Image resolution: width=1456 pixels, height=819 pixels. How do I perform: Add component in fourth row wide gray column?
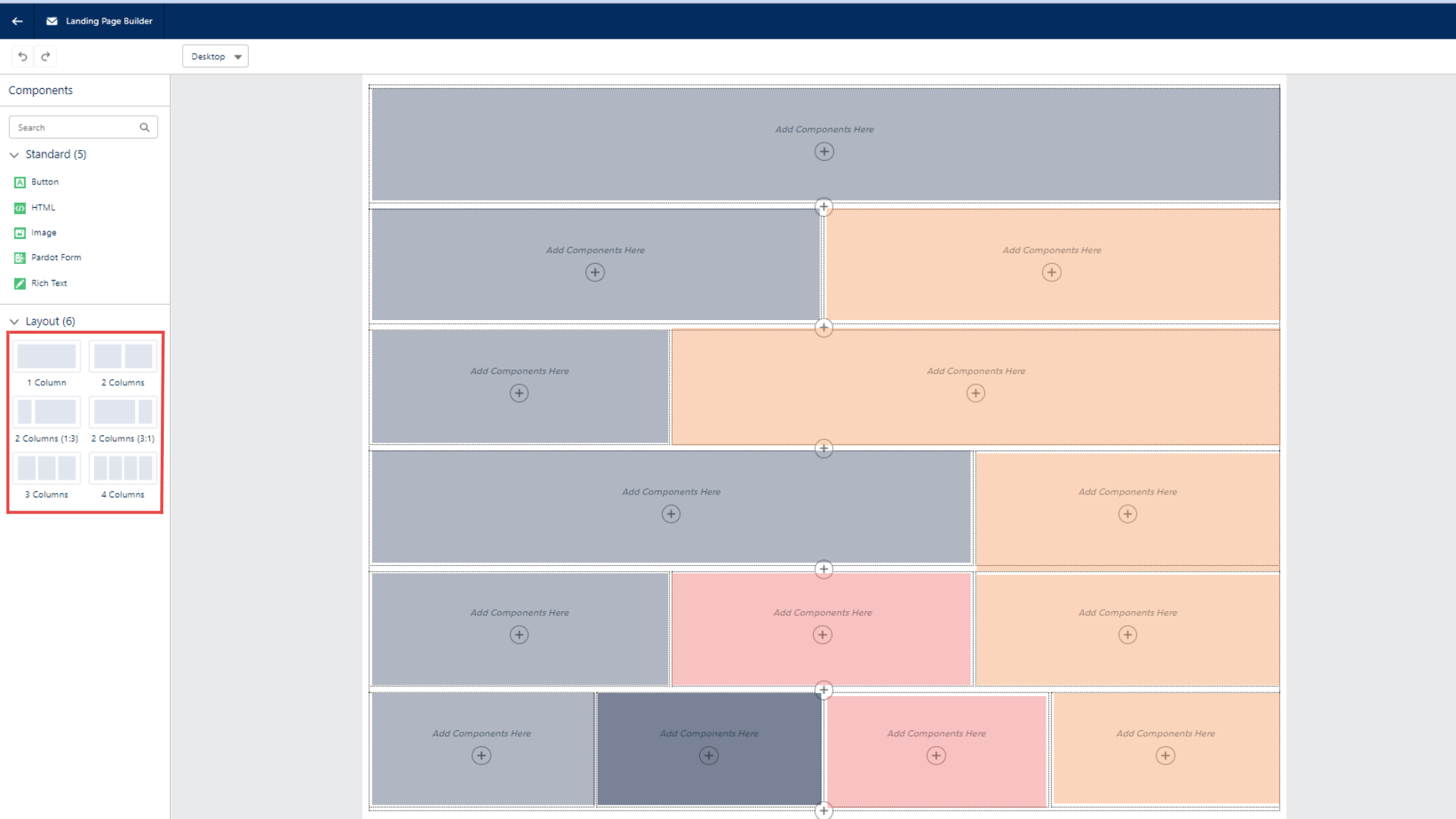pyautogui.click(x=671, y=514)
